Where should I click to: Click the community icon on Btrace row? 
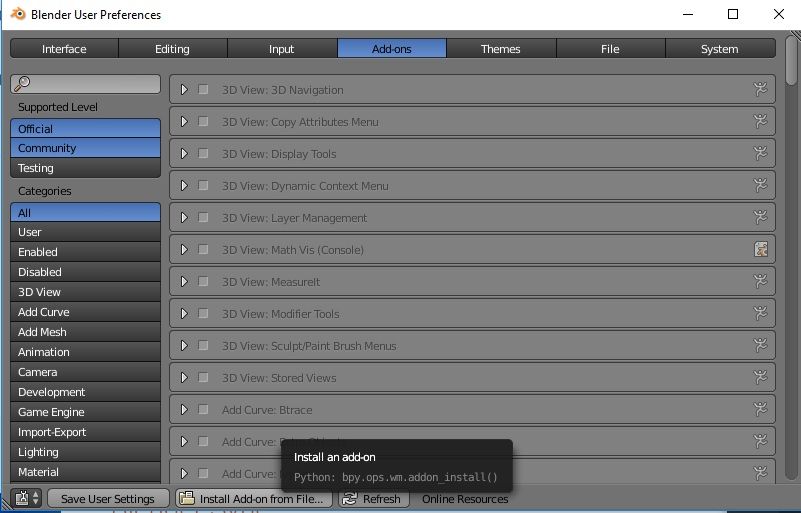[x=760, y=409]
